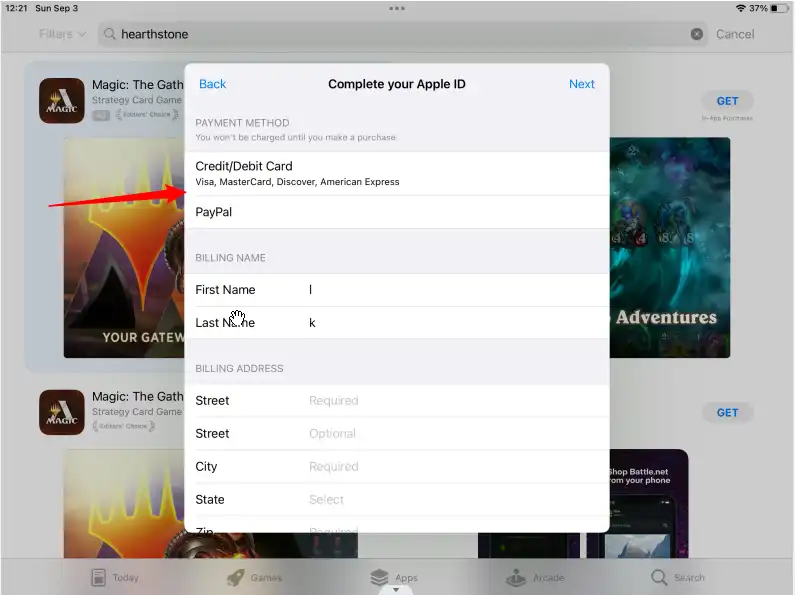Cancel the search
The height and width of the screenshot is (595, 795).
pyautogui.click(x=735, y=34)
